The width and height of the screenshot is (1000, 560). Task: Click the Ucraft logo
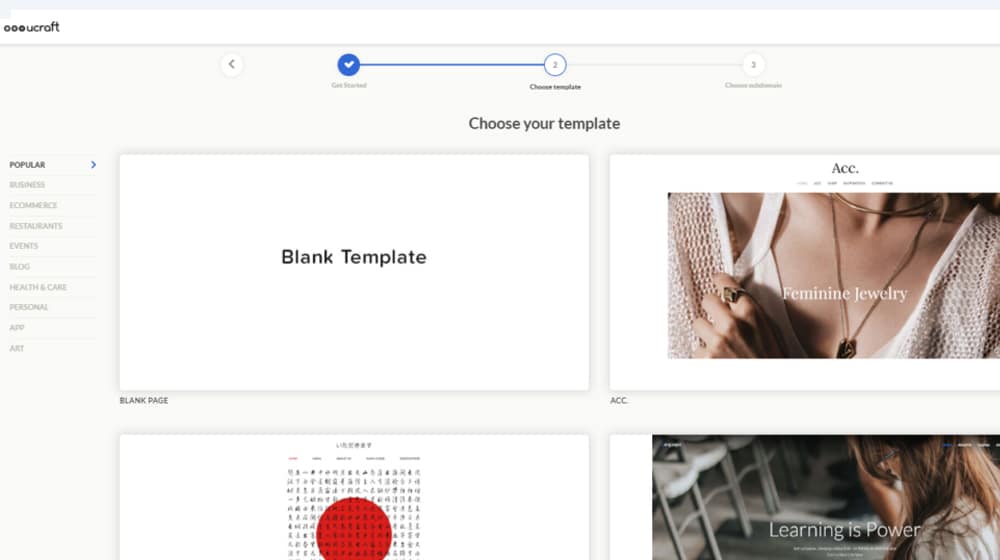[x=31, y=27]
